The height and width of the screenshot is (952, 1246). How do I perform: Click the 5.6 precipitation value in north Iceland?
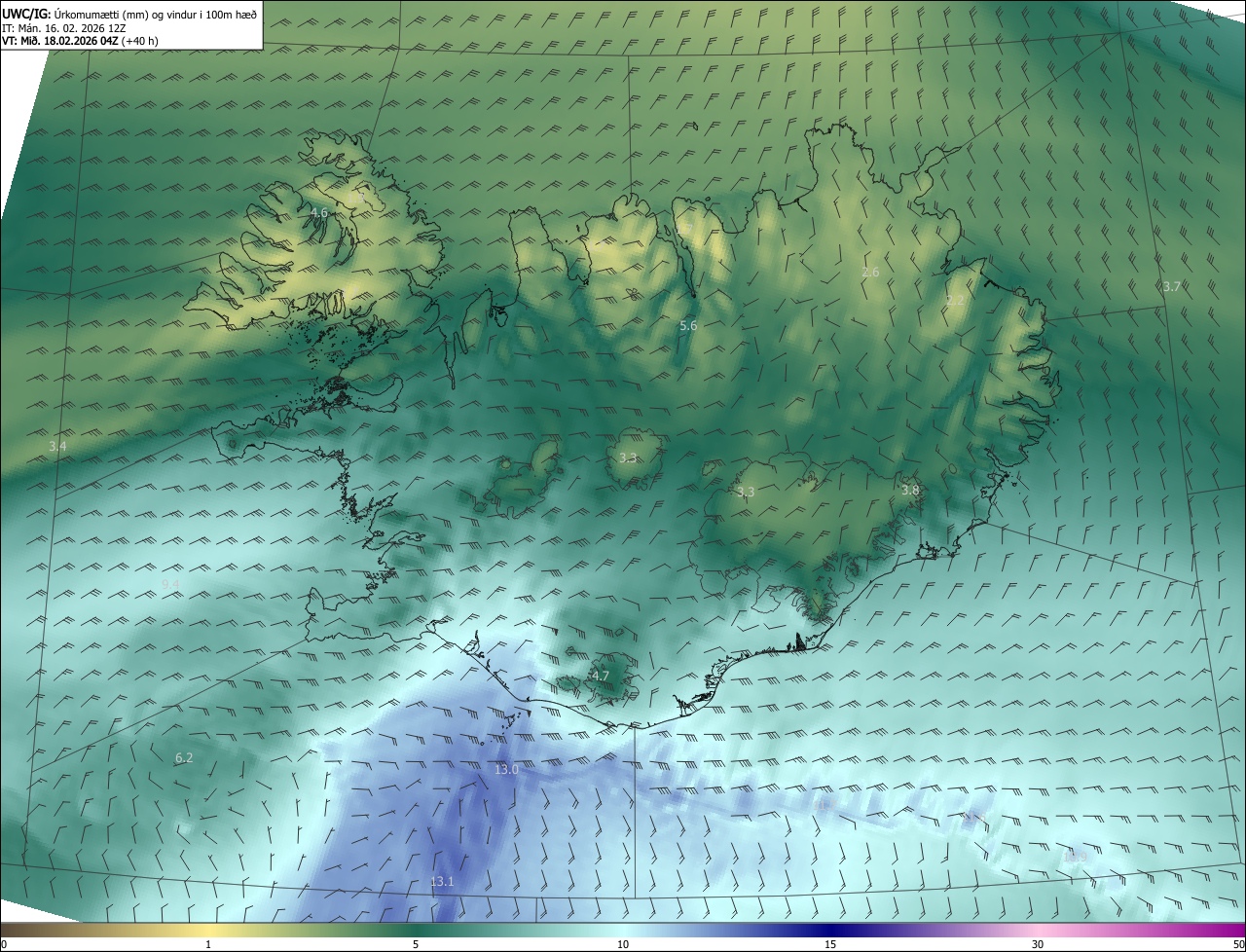687,326
